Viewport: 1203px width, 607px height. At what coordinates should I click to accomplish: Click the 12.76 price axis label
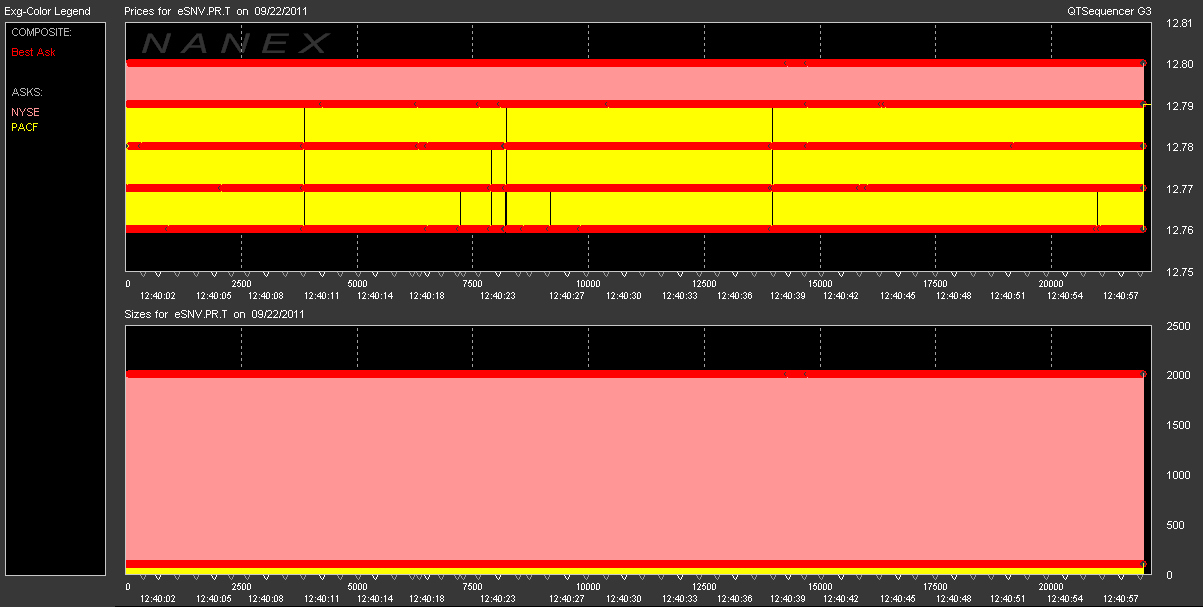1180,230
